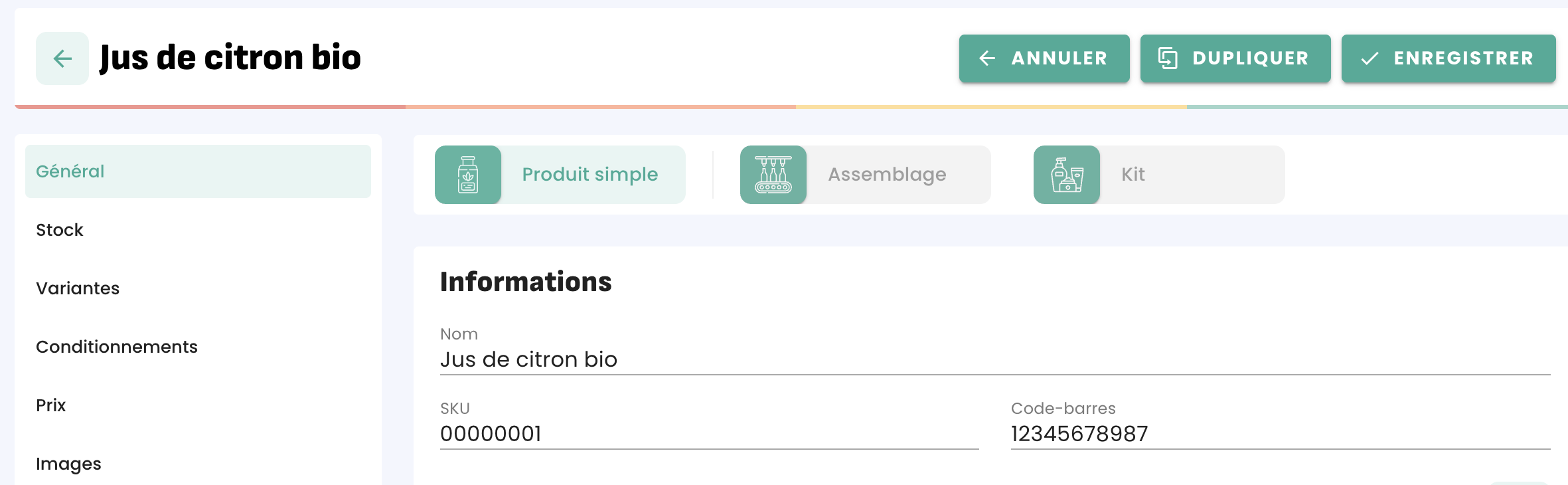Screen dimensions: 1568x485
Task: Select Produit simple product type
Action: (x=589, y=175)
